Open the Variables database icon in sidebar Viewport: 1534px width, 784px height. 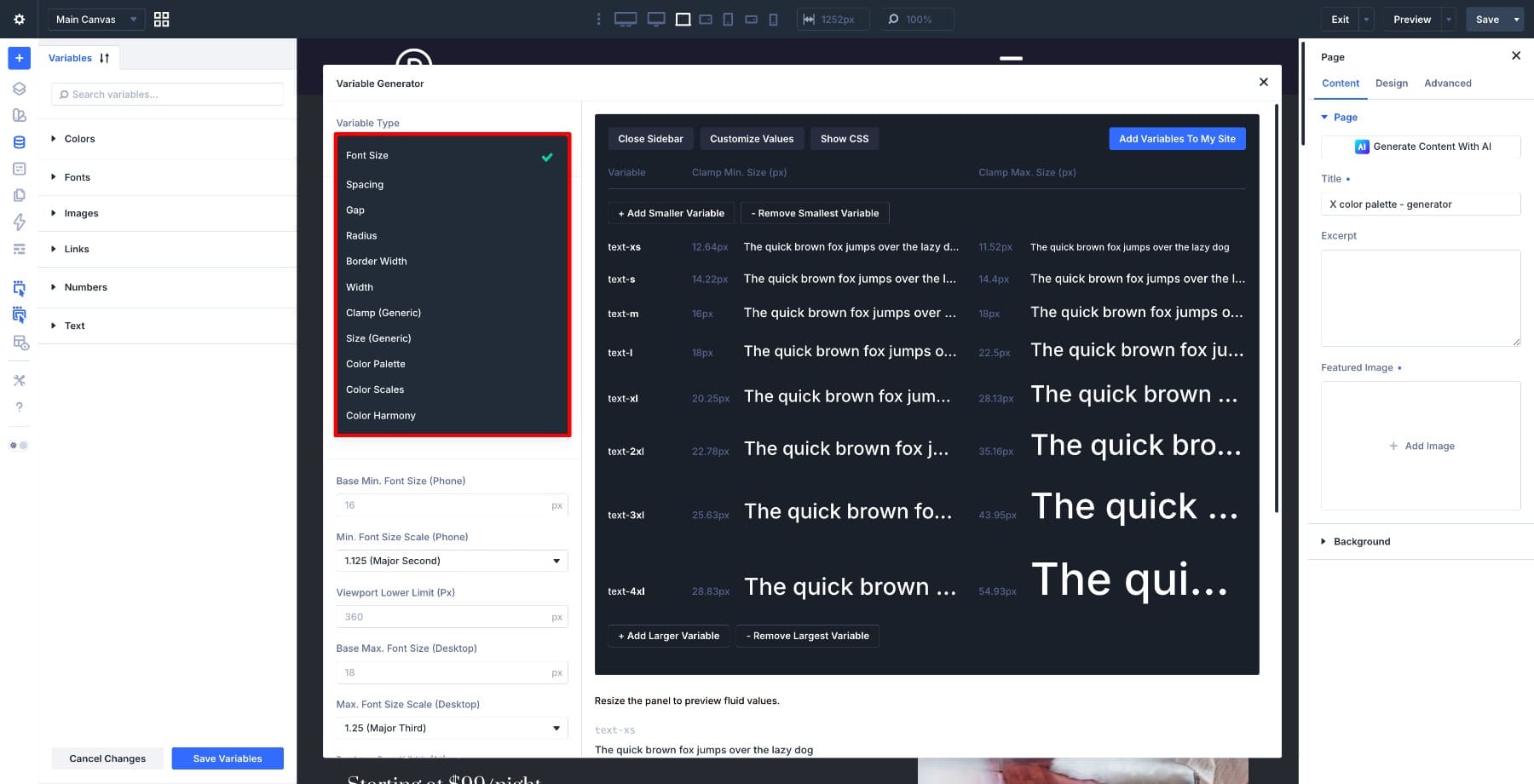pos(19,142)
